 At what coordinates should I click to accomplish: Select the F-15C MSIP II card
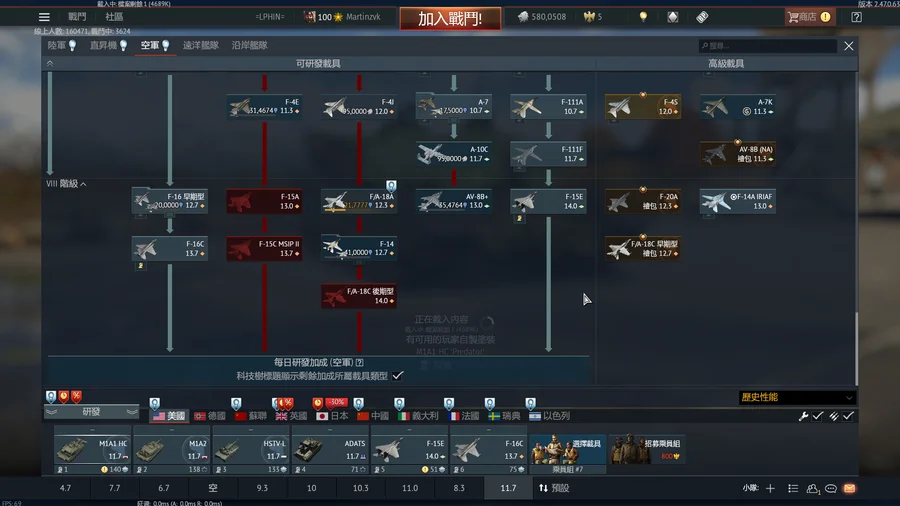[x=264, y=248]
